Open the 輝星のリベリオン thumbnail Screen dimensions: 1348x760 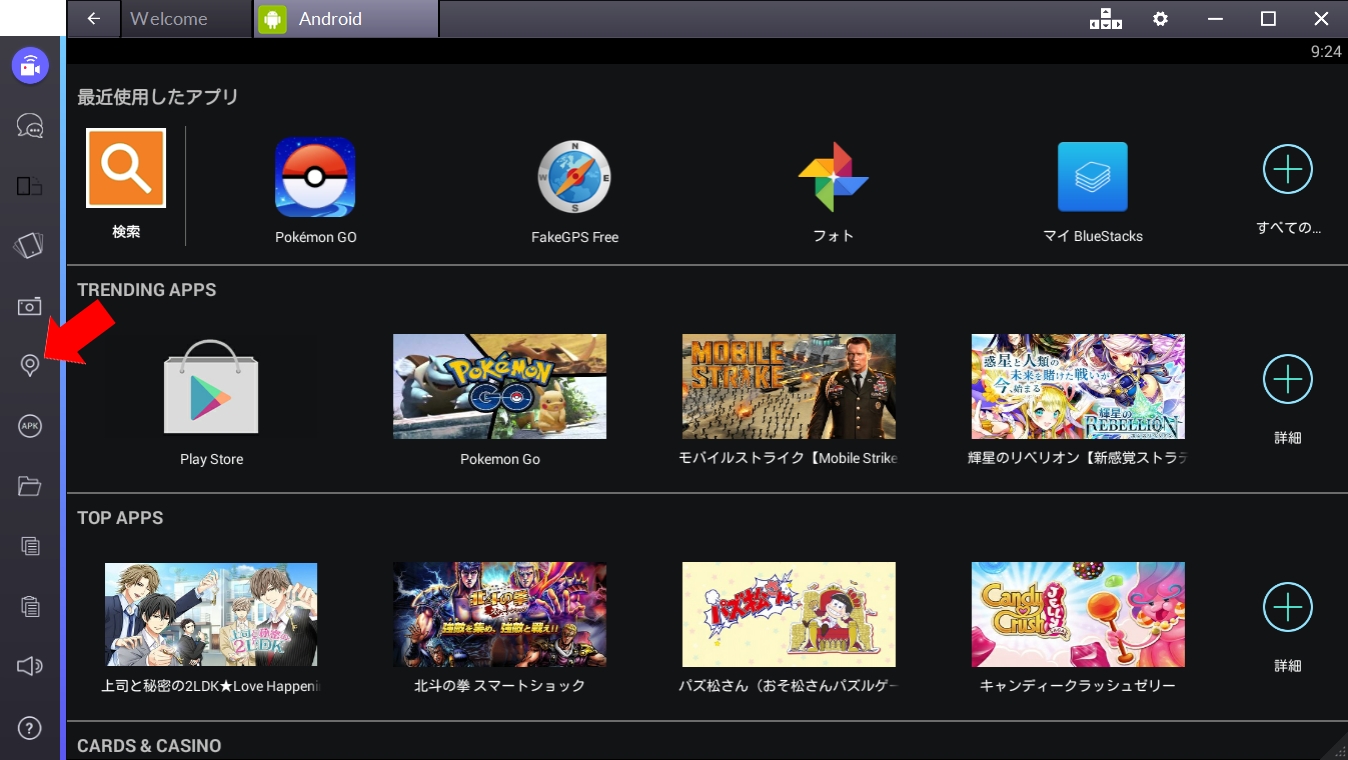coord(1078,386)
